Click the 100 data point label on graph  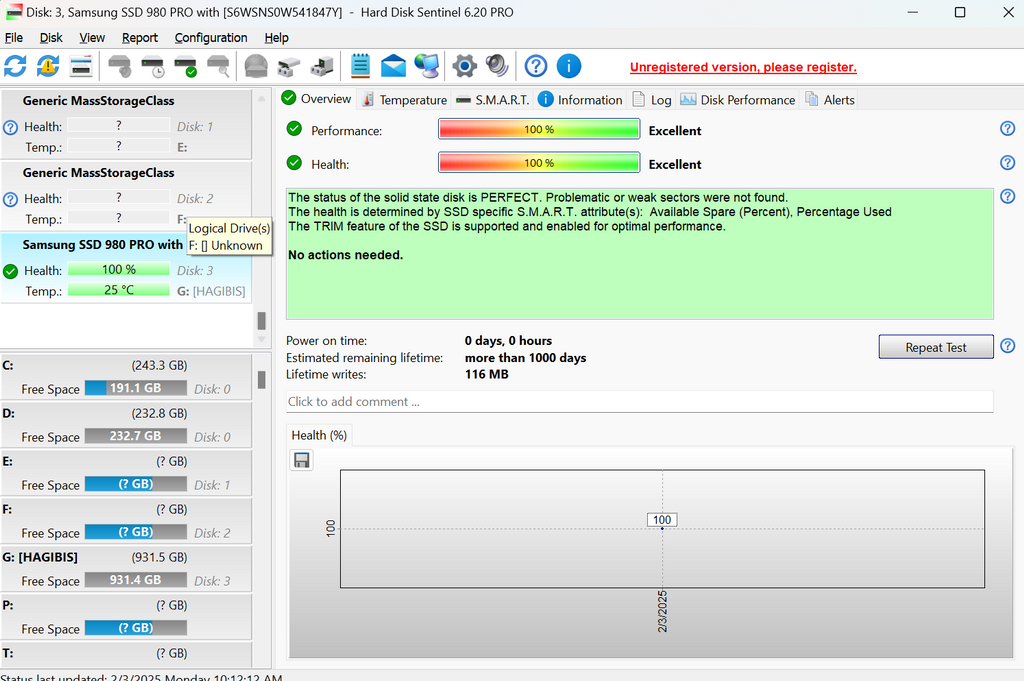click(x=662, y=520)
